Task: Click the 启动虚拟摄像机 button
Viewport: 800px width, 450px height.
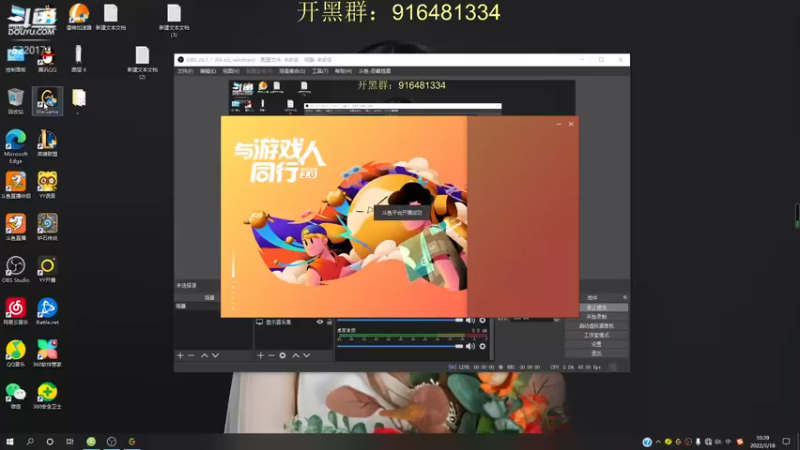Action: [596, 326]
